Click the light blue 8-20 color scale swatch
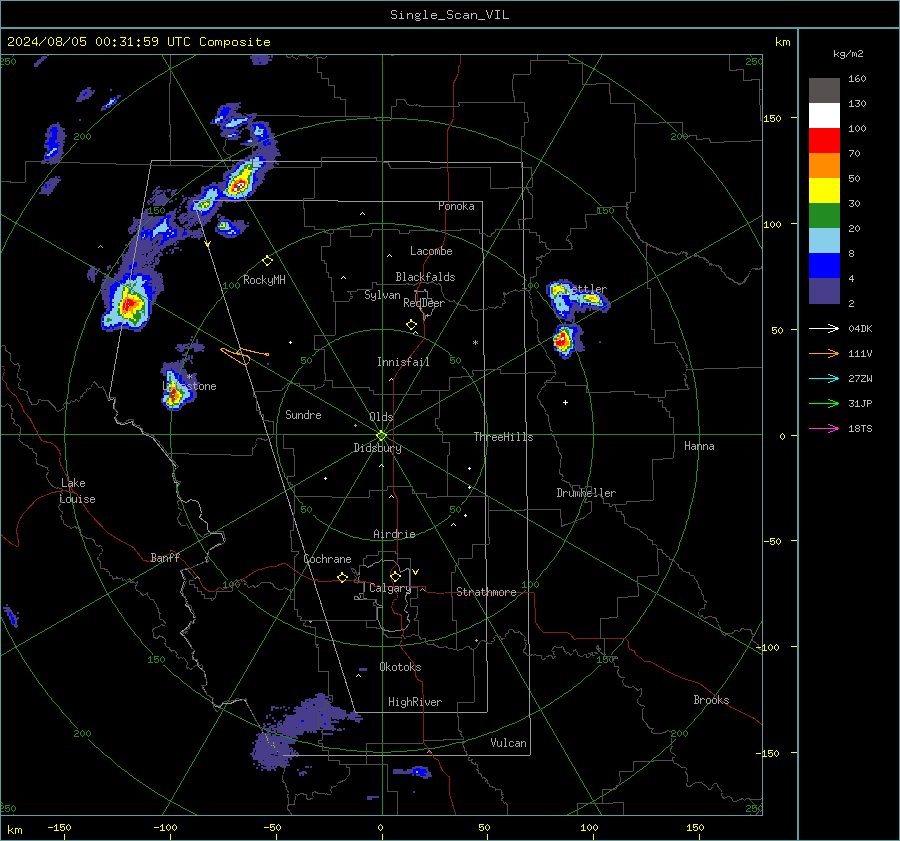The height and width of the screenshot is (841, 900). coord(824,241)
